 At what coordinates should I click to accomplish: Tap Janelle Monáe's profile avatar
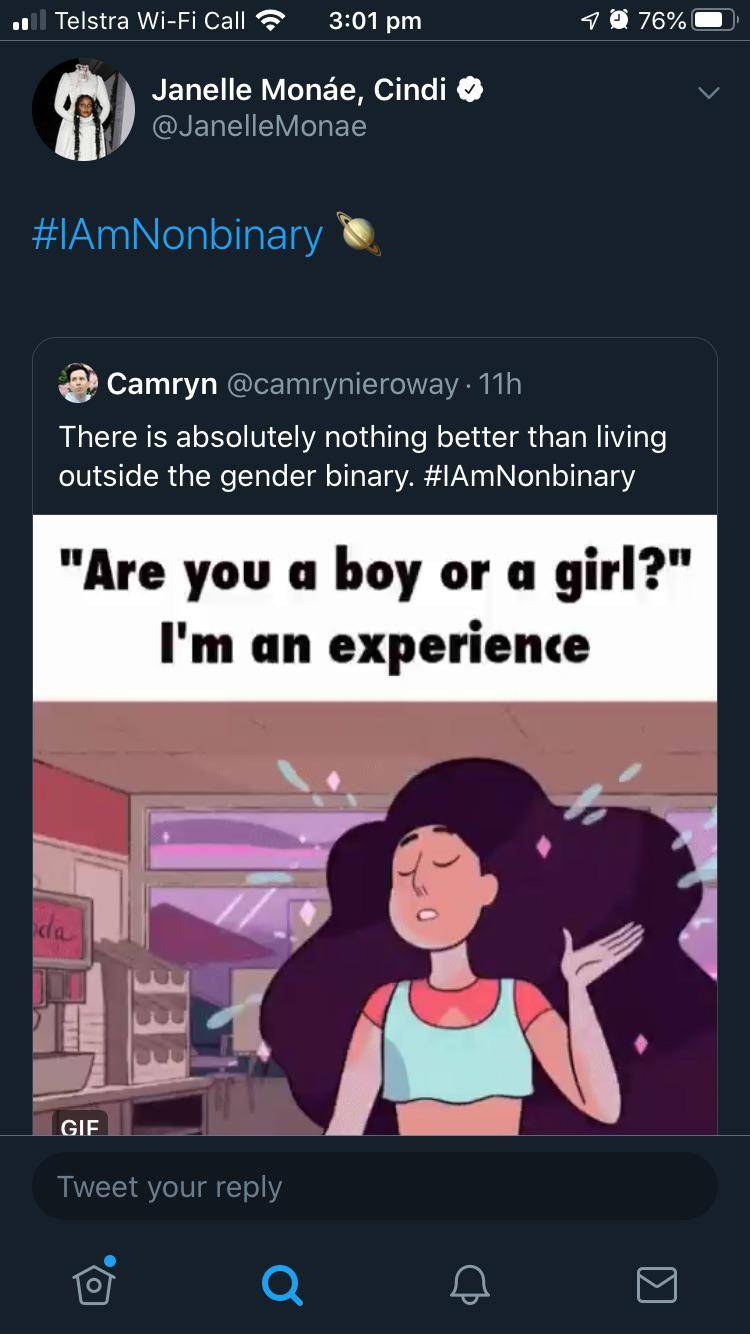[84, 110]
